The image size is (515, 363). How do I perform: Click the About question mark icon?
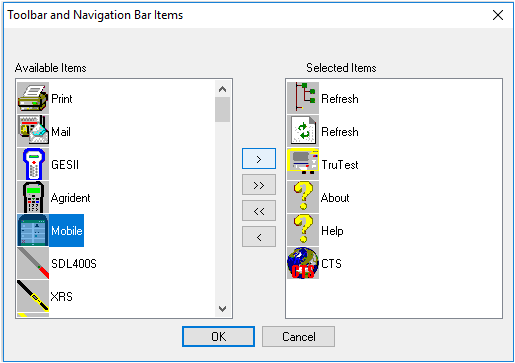pyautogui.click(x=303, y=197)
